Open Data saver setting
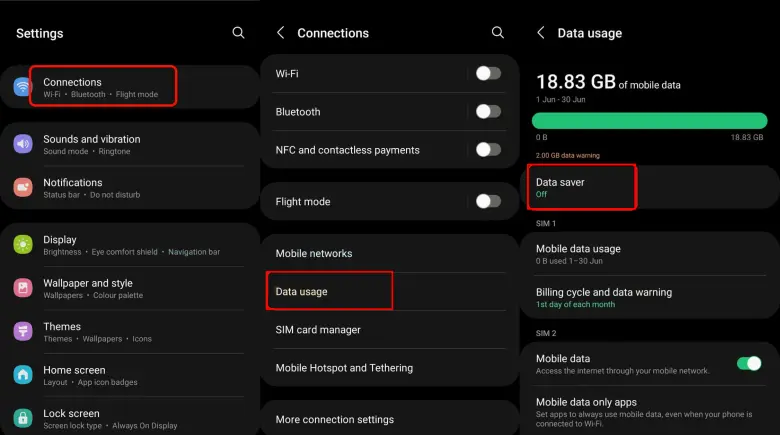780x435 pixels. 650,187
